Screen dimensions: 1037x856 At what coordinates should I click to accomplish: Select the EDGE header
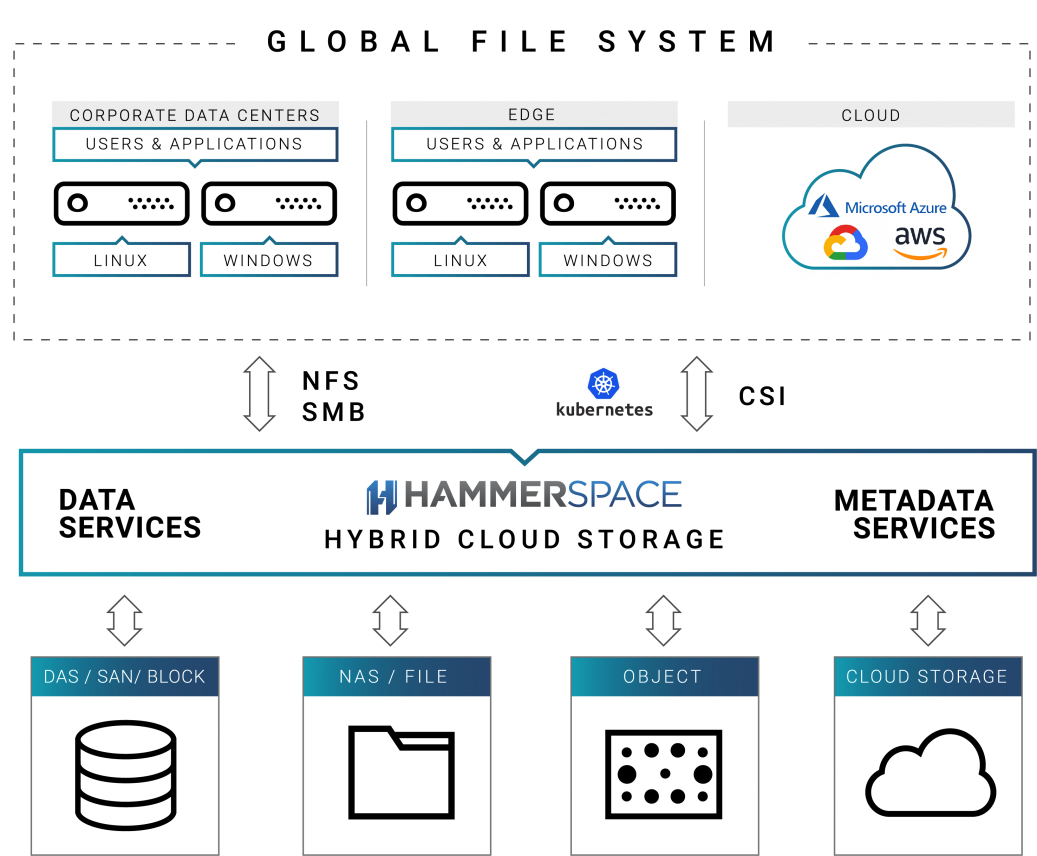point(534,114)
